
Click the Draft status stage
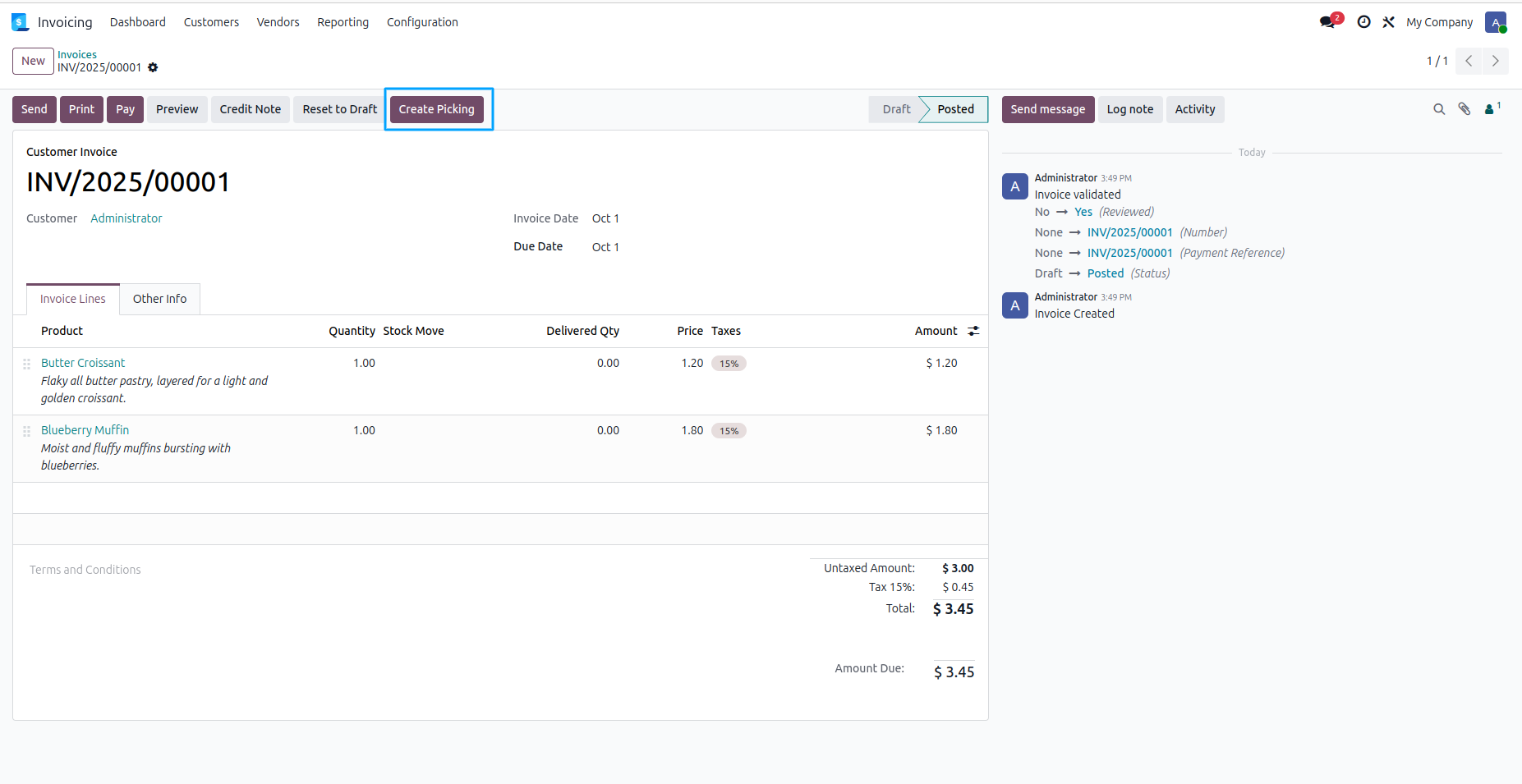pyautogui.click(x=896, y=109)
